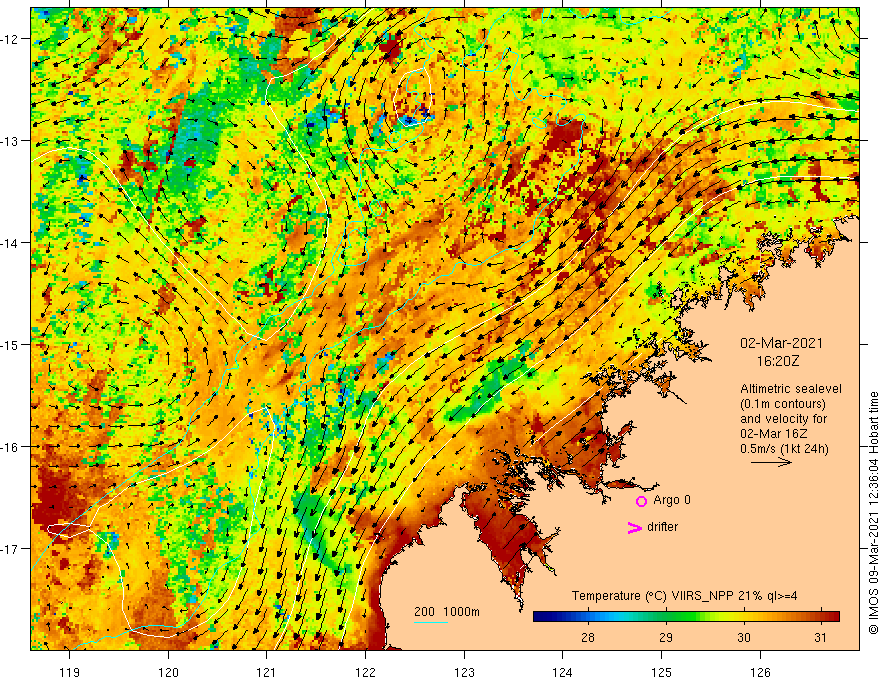Click the 'drifter' legend label
Screen dimensions: 880x680
point(662,527)
